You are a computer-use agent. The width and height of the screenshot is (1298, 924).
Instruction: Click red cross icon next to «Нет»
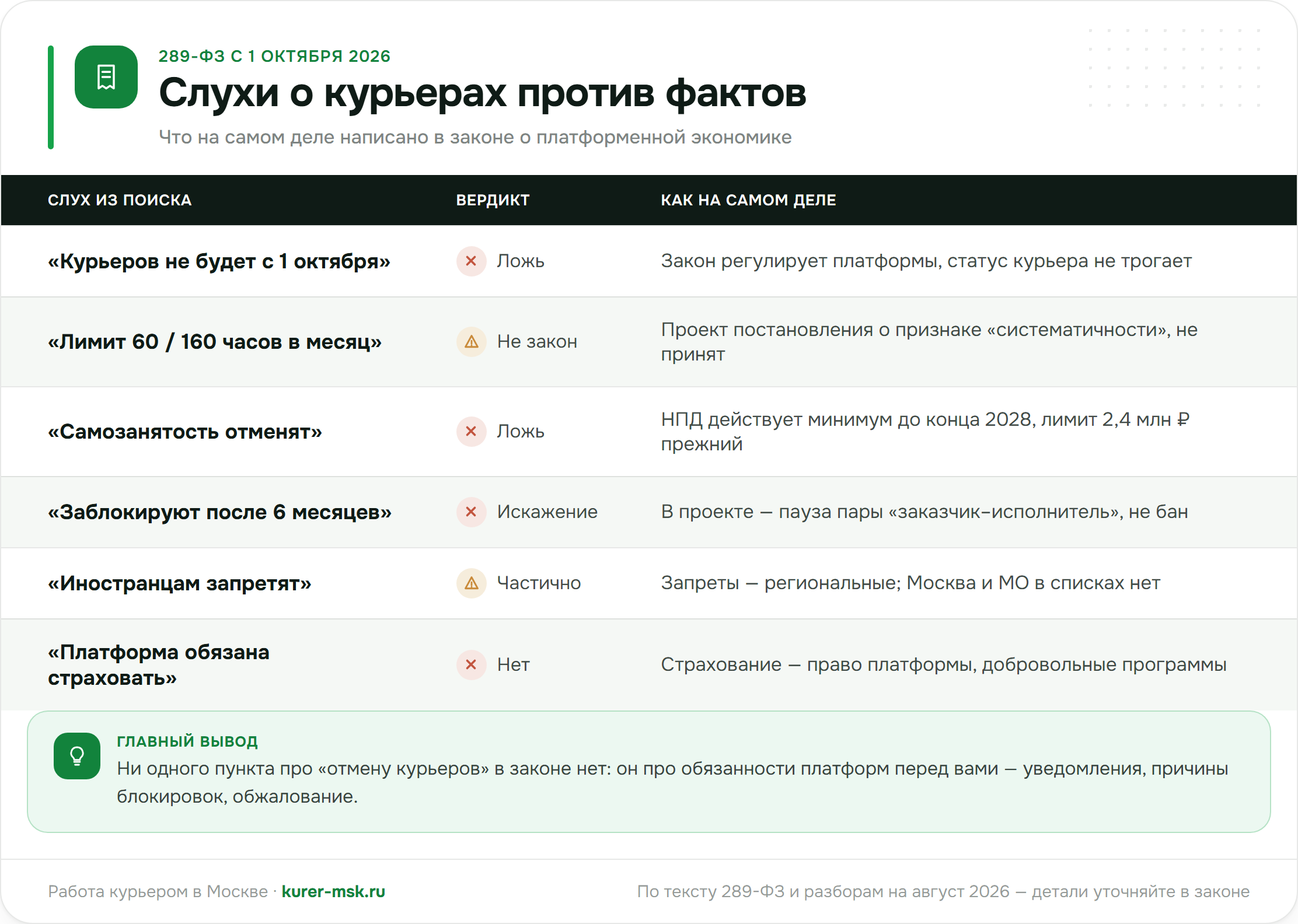pyautogui.click(x=472, y=664)
